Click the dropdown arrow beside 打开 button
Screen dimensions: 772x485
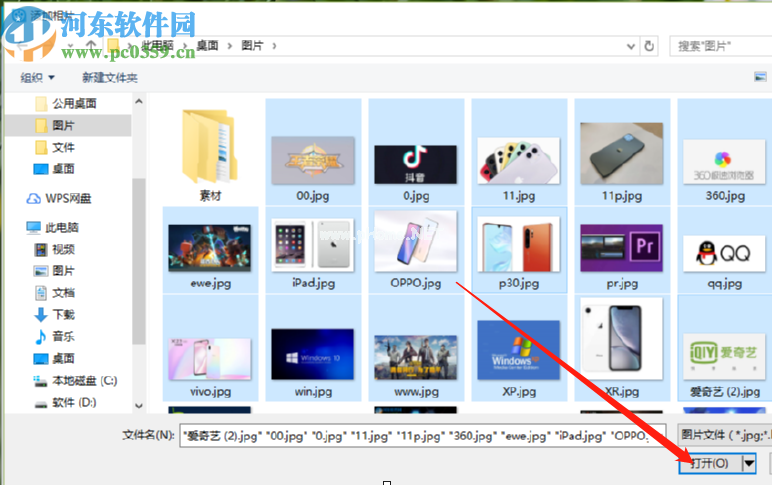748,463
